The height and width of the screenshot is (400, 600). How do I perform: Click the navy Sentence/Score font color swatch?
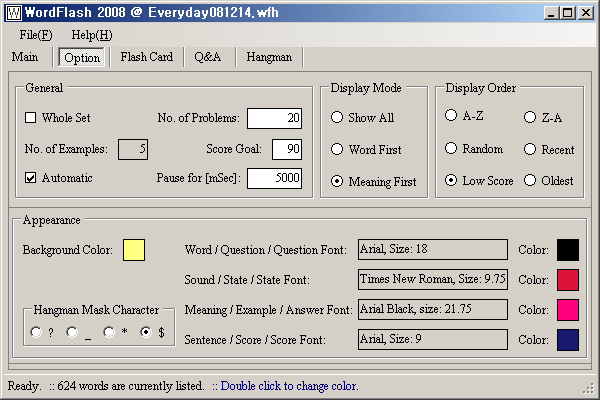(x=568, y=340)
